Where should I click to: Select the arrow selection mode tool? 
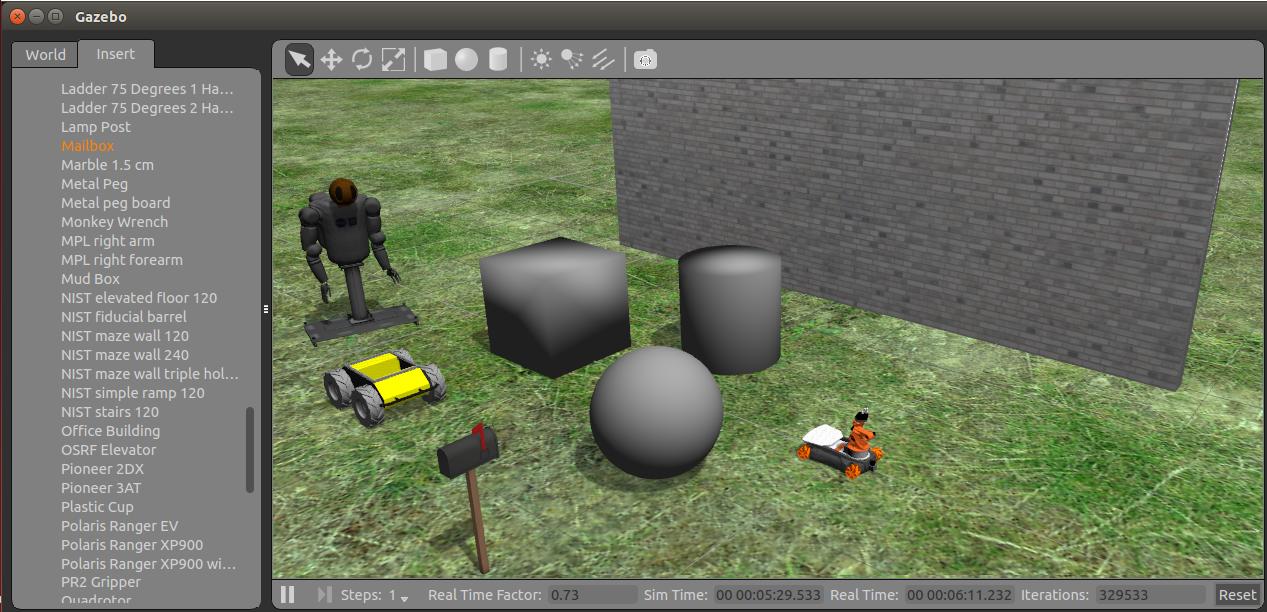(299, 60)
